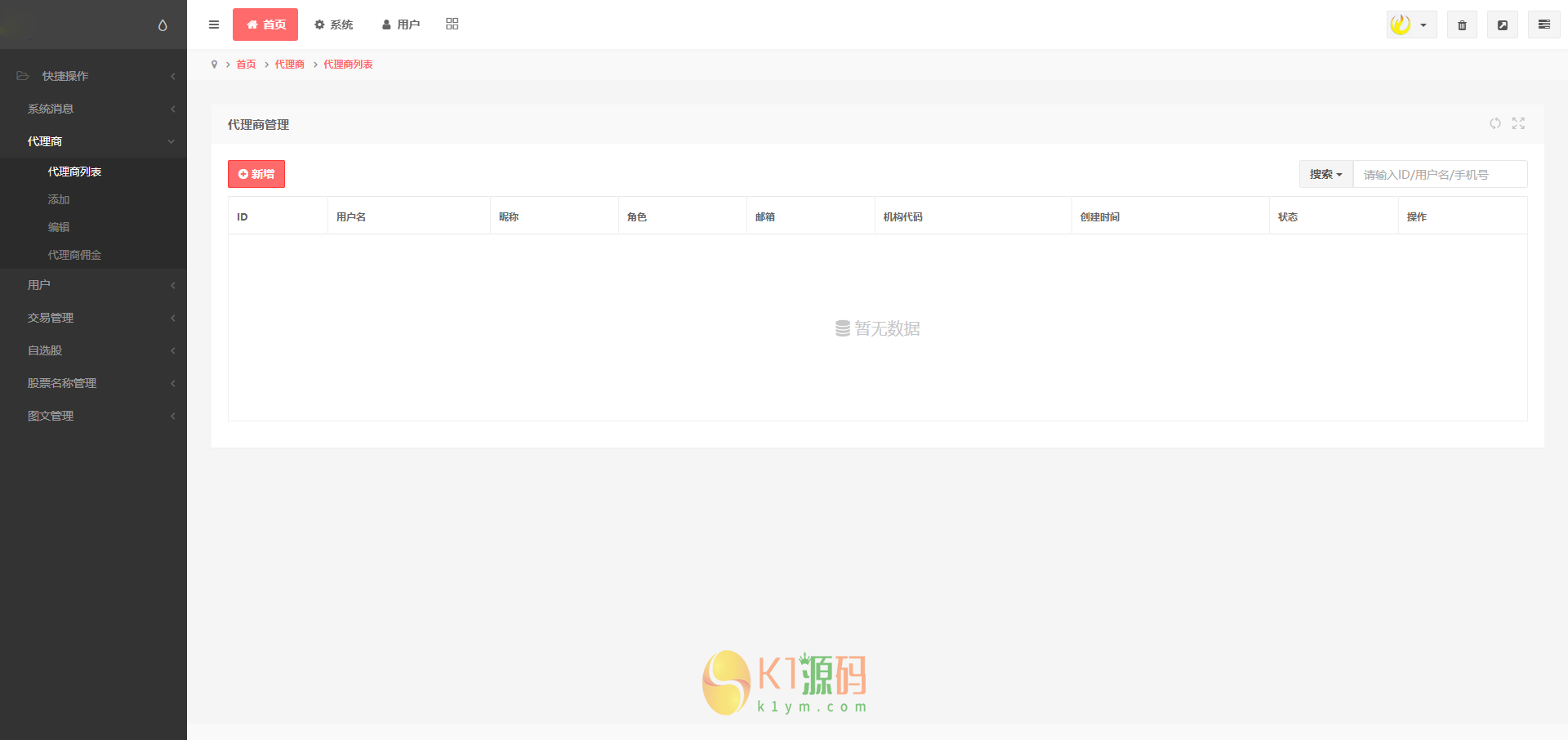Toggle sidebar with hamburger menu icon
The width and height of the screenshot is (1568, 740).
click(214, 25)
